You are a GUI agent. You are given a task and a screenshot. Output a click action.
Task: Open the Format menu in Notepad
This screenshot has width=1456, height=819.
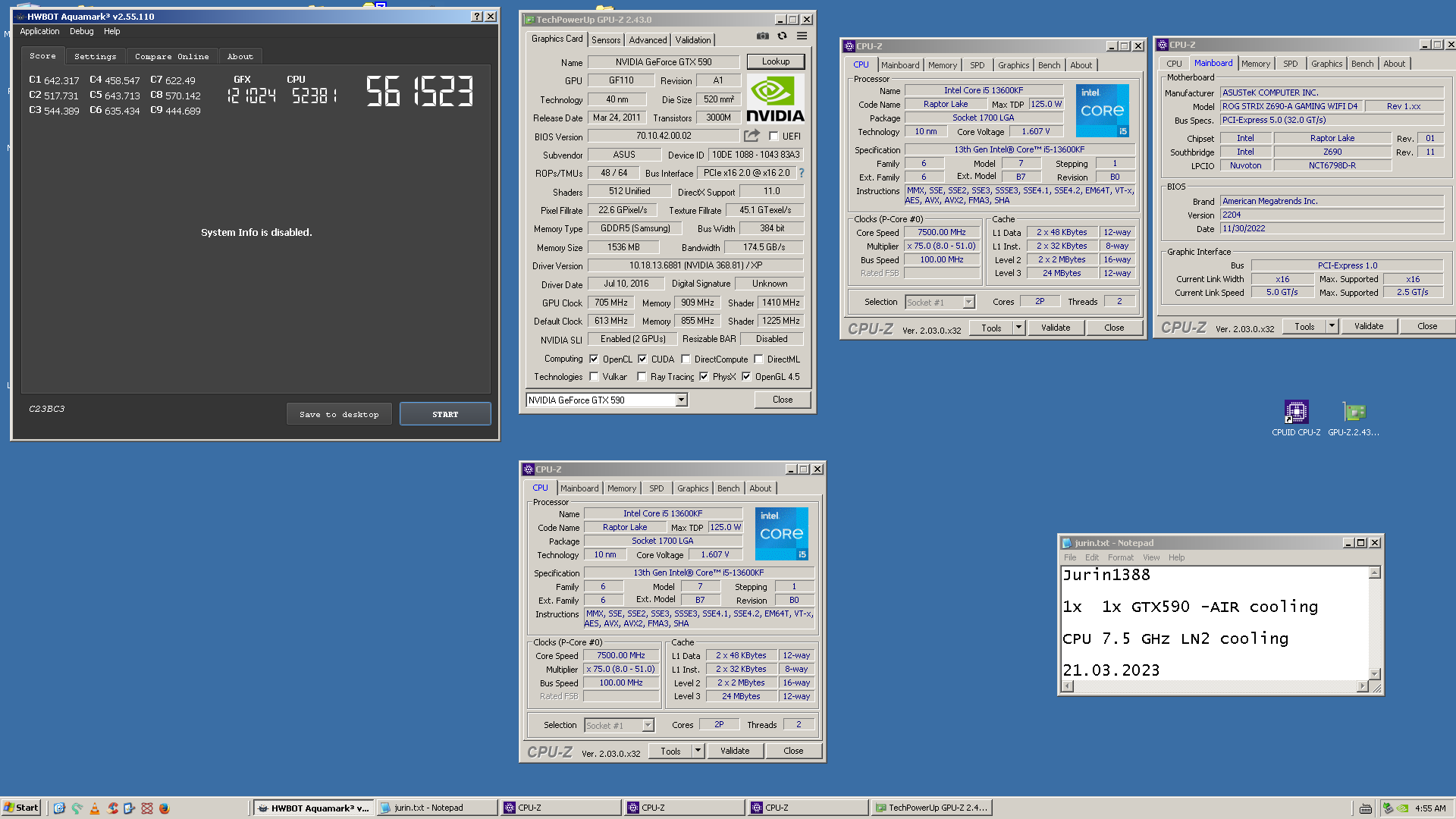click(x=1120, y=557)
